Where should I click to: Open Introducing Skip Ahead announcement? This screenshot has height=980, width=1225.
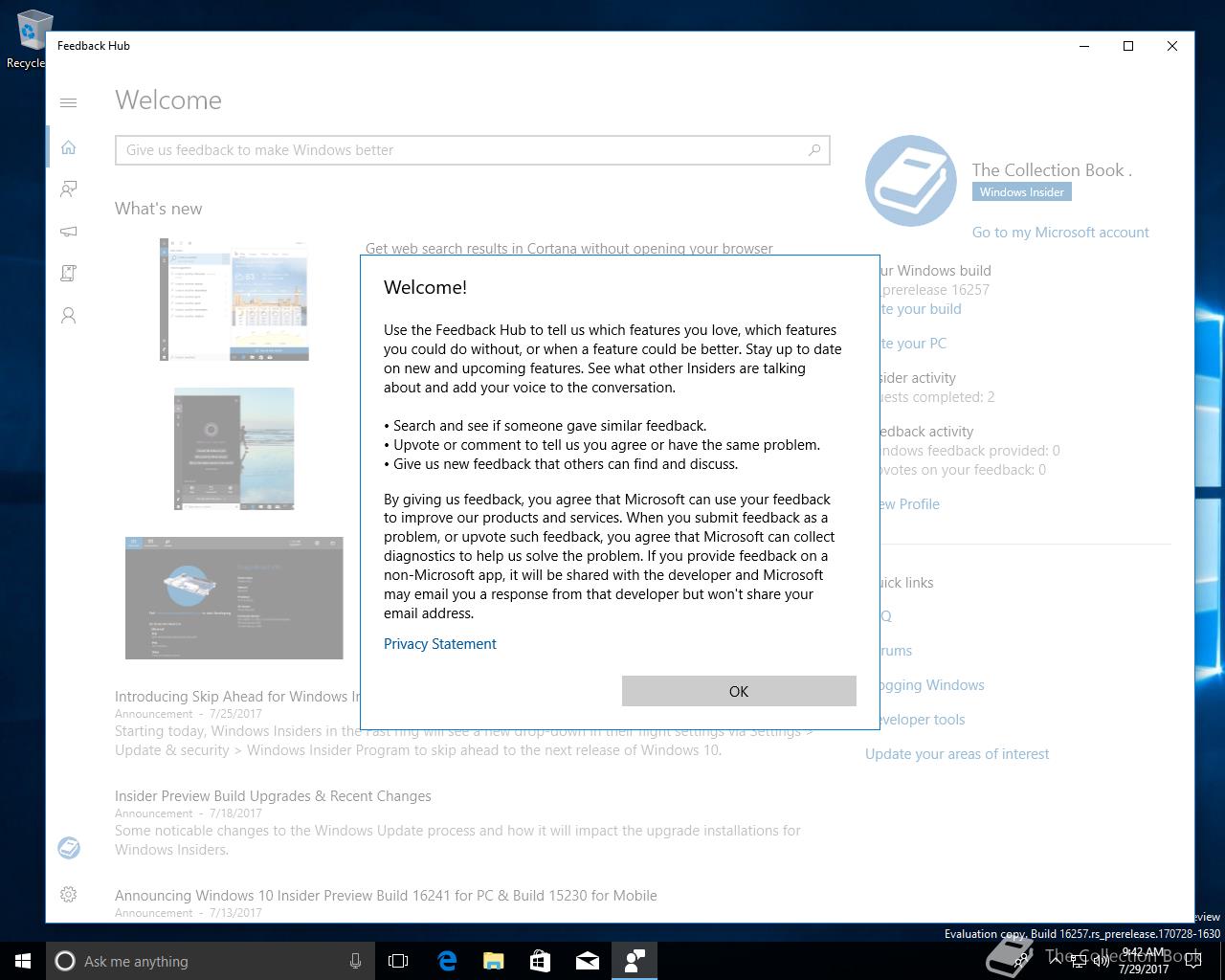(237, 697)
